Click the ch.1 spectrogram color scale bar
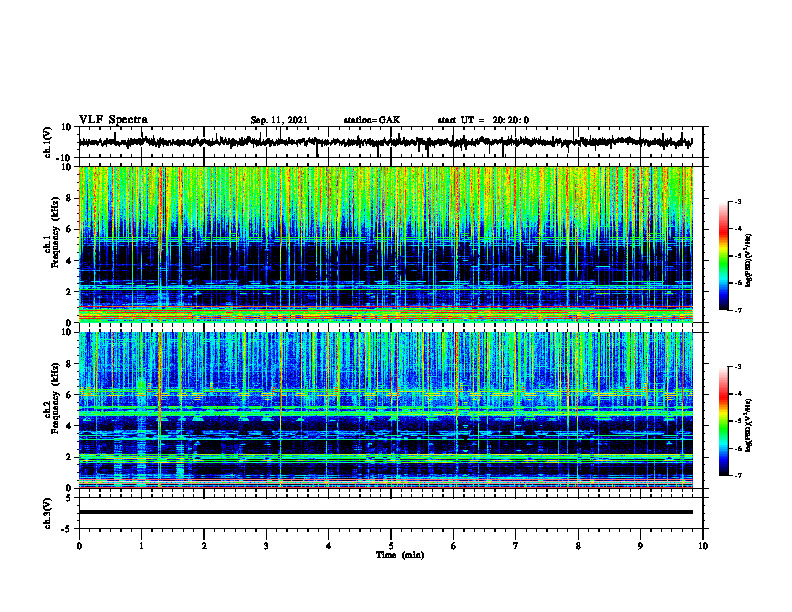 (724, 256)
